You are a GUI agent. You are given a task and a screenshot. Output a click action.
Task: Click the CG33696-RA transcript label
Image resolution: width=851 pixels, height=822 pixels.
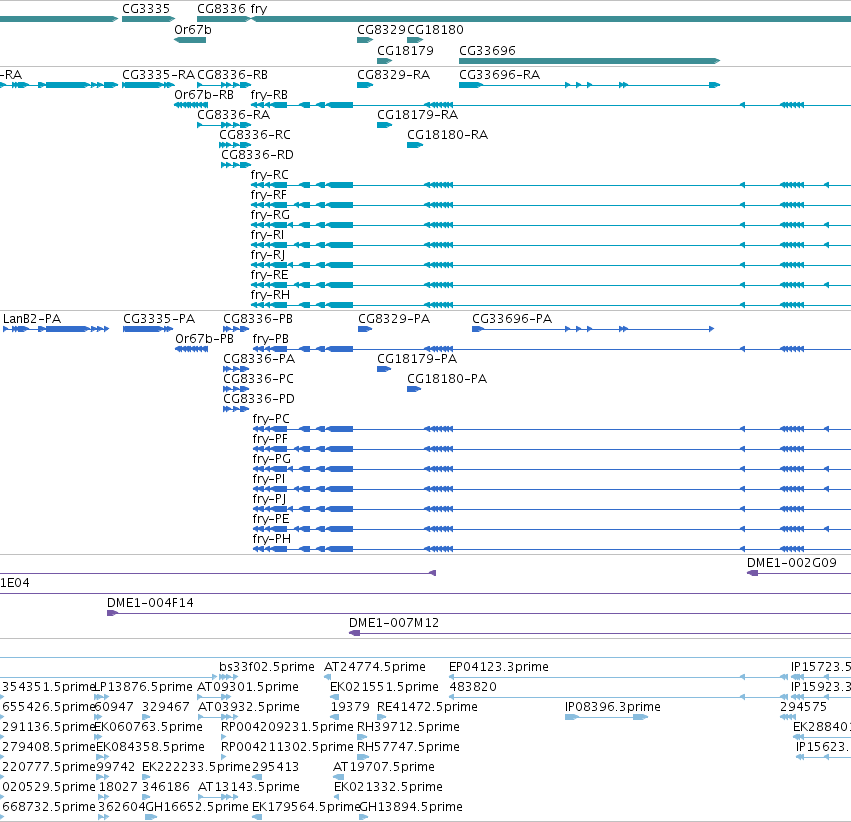pos(499,75)
